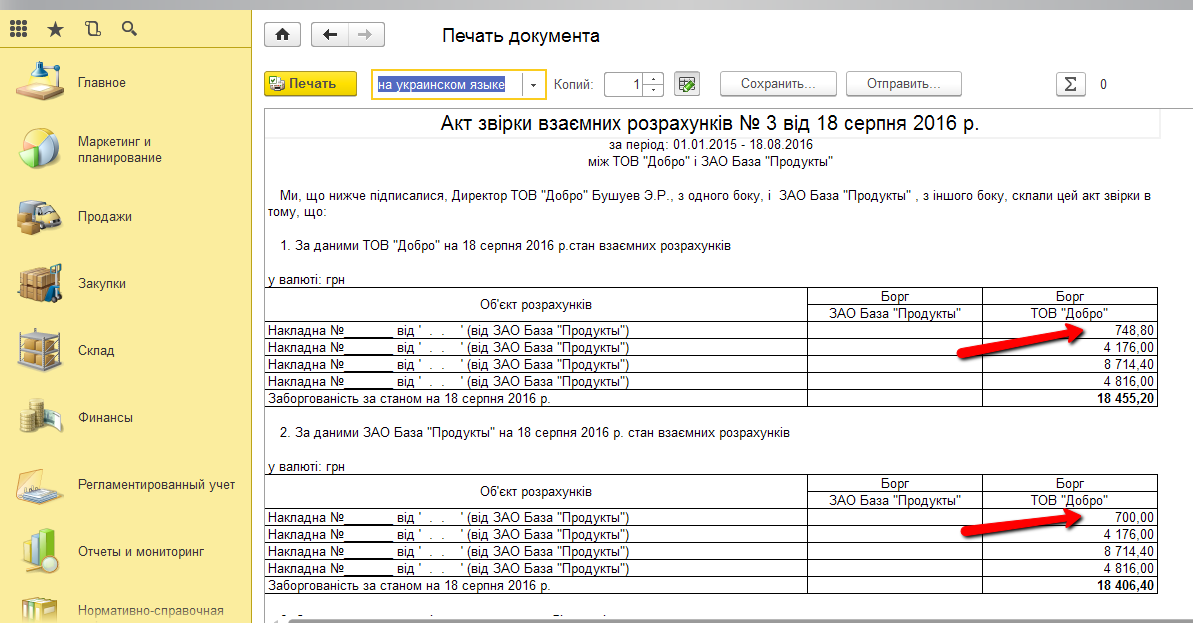Open the sections grid menu icon
The width and height of the screenshot is (1193, 623).
point(18,29)
